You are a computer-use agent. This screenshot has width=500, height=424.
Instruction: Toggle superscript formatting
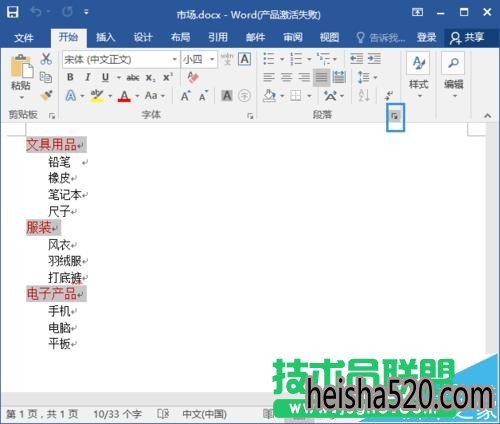[x=168, y=77]
